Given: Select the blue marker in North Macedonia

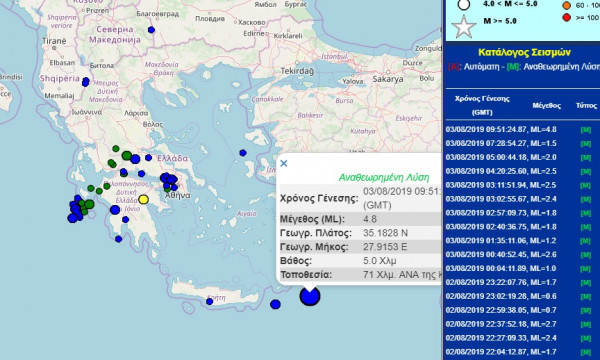Looking at the screenshot, I should (151, 30).
